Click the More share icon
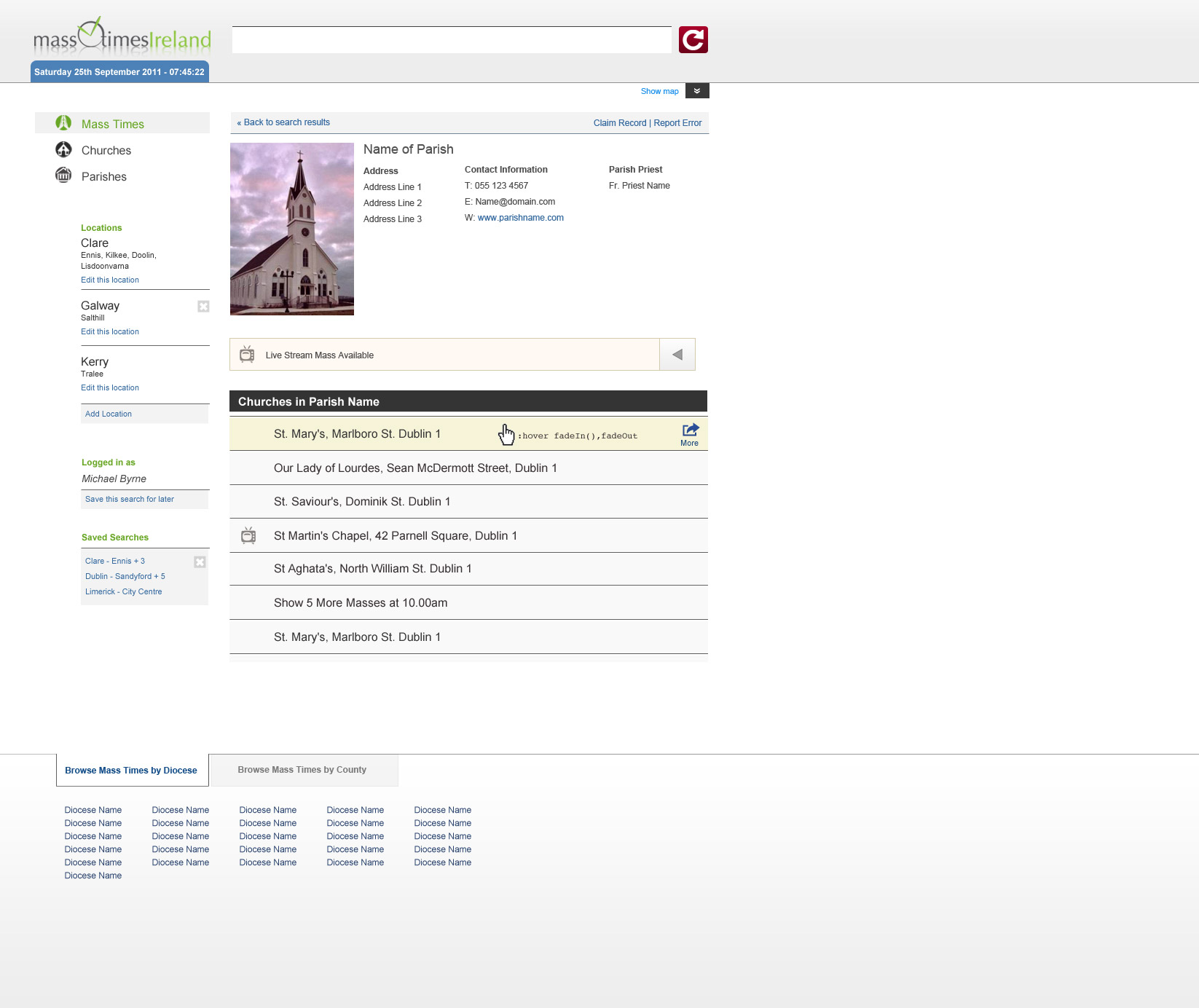 pos(690,430)
